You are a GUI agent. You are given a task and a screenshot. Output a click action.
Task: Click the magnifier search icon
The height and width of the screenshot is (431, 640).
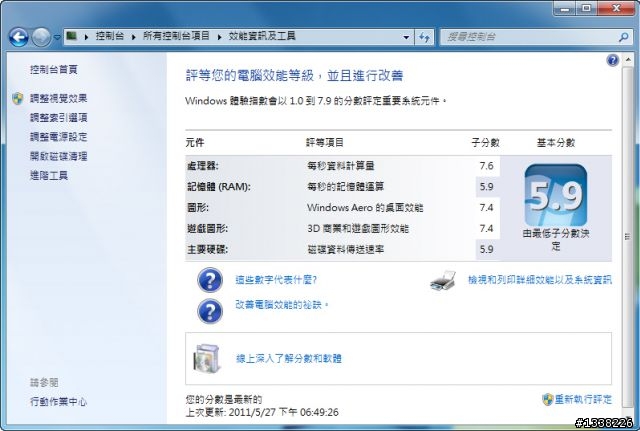click(x=623, y=37)
